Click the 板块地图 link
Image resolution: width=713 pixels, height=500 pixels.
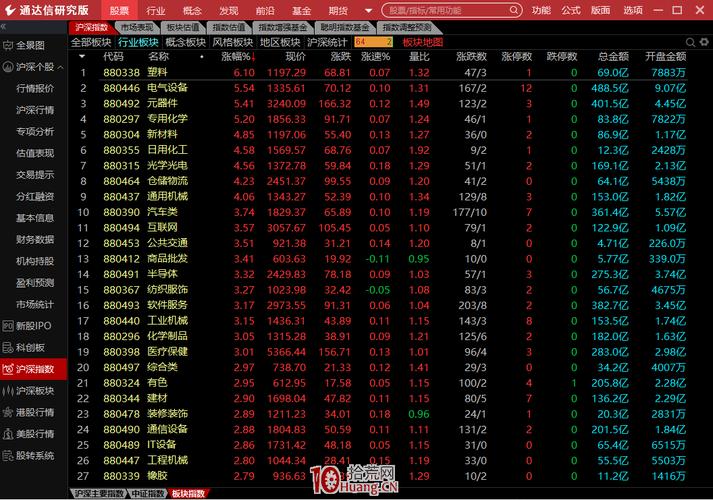pyautogui.click(x=422, y=43)
